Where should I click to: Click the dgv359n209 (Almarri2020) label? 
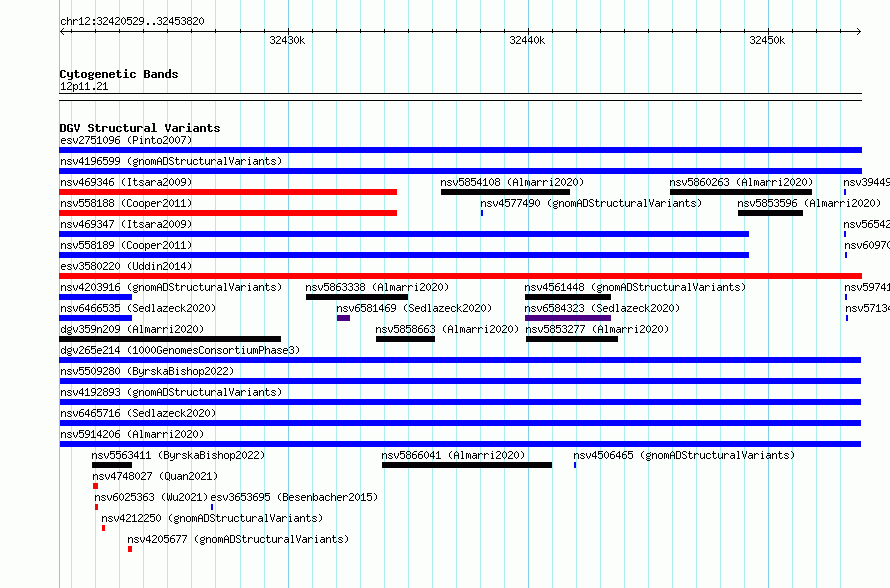(x=132, y=329)
